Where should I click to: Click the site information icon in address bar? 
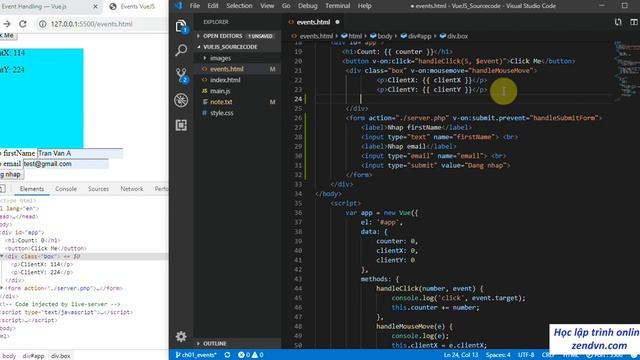point(42,24)
